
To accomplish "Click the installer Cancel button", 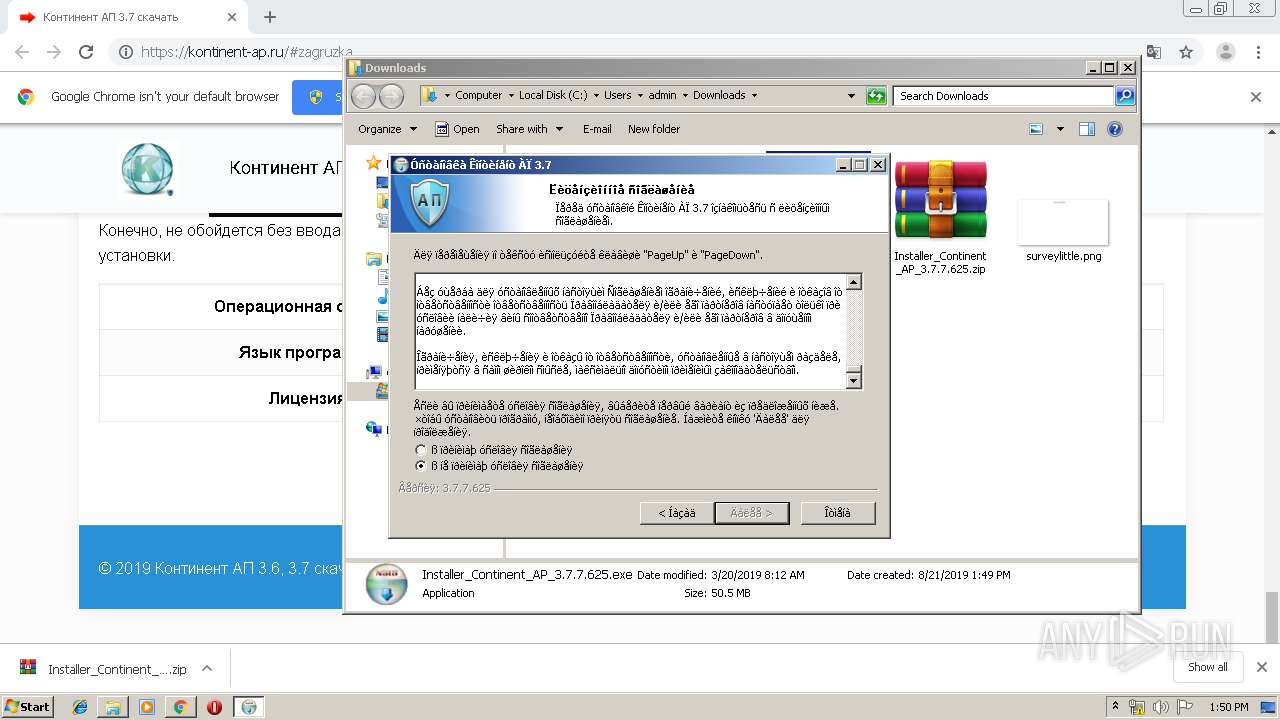I will click(x=838, y=513).
